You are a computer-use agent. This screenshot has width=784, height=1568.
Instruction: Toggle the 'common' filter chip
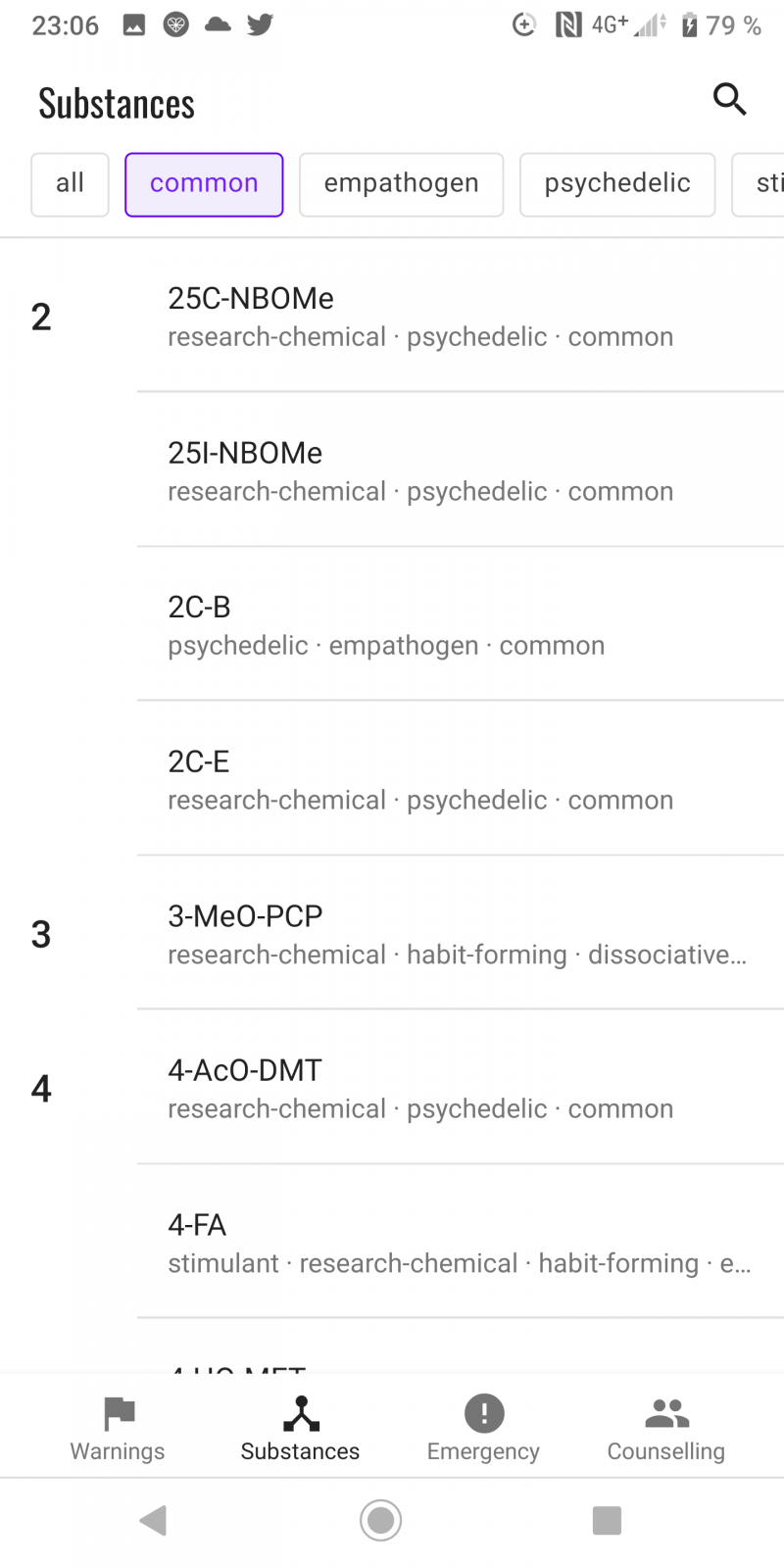(x=204, y=184)
